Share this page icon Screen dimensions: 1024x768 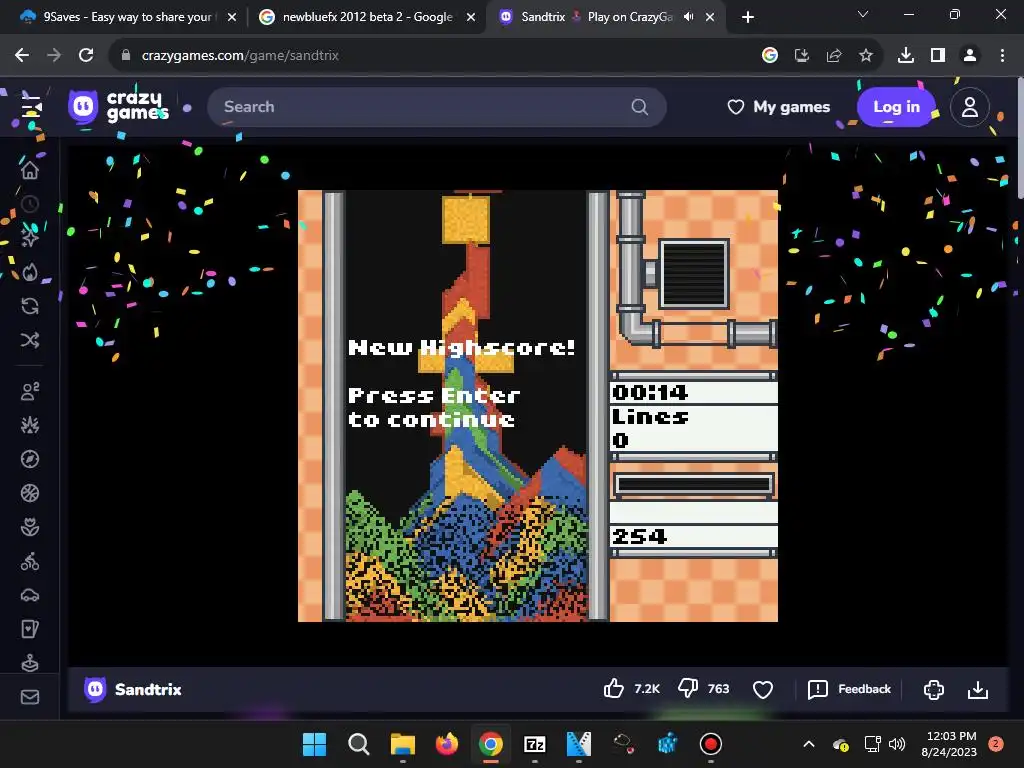click(x=834, y=56)
